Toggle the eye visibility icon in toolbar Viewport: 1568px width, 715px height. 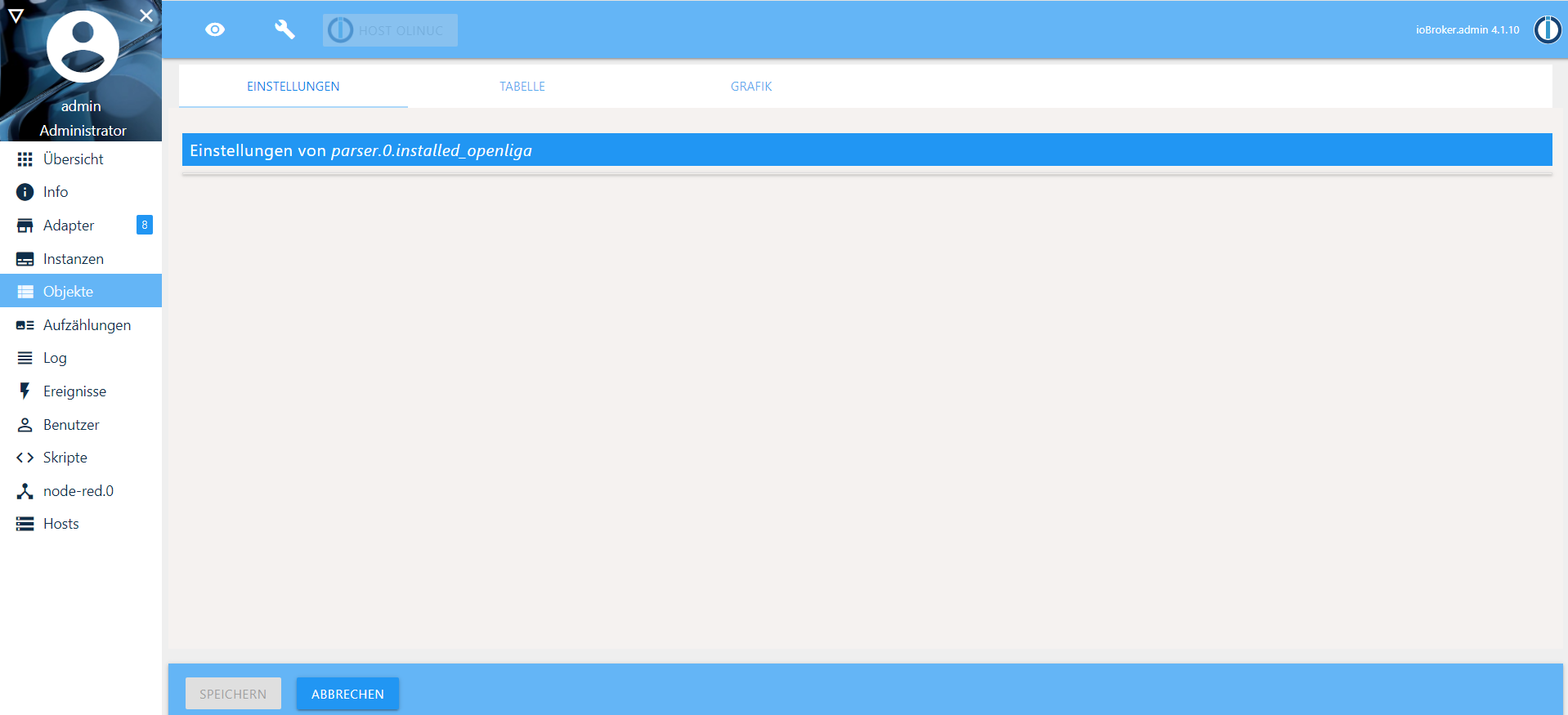point(215,29)
